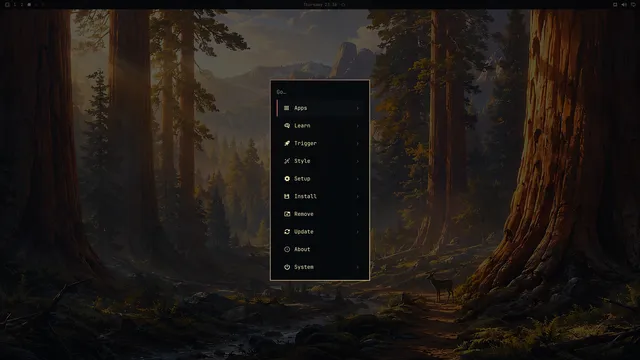640x360 pixels.
Task: Click the Trigger rocket icon
Action: point(287,143)
